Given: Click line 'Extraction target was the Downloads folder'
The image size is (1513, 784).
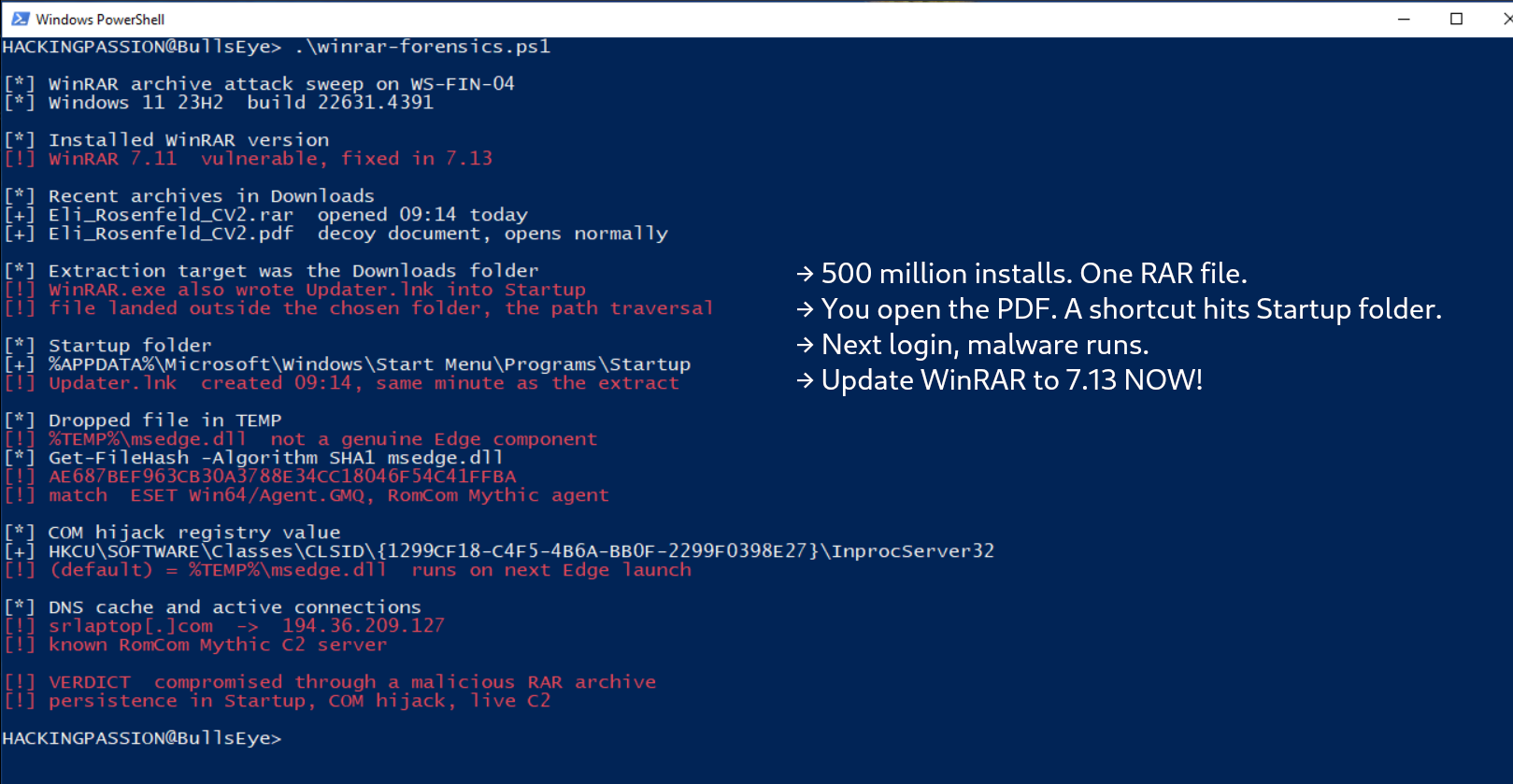Looking at the screenshot, I should 293,271.
